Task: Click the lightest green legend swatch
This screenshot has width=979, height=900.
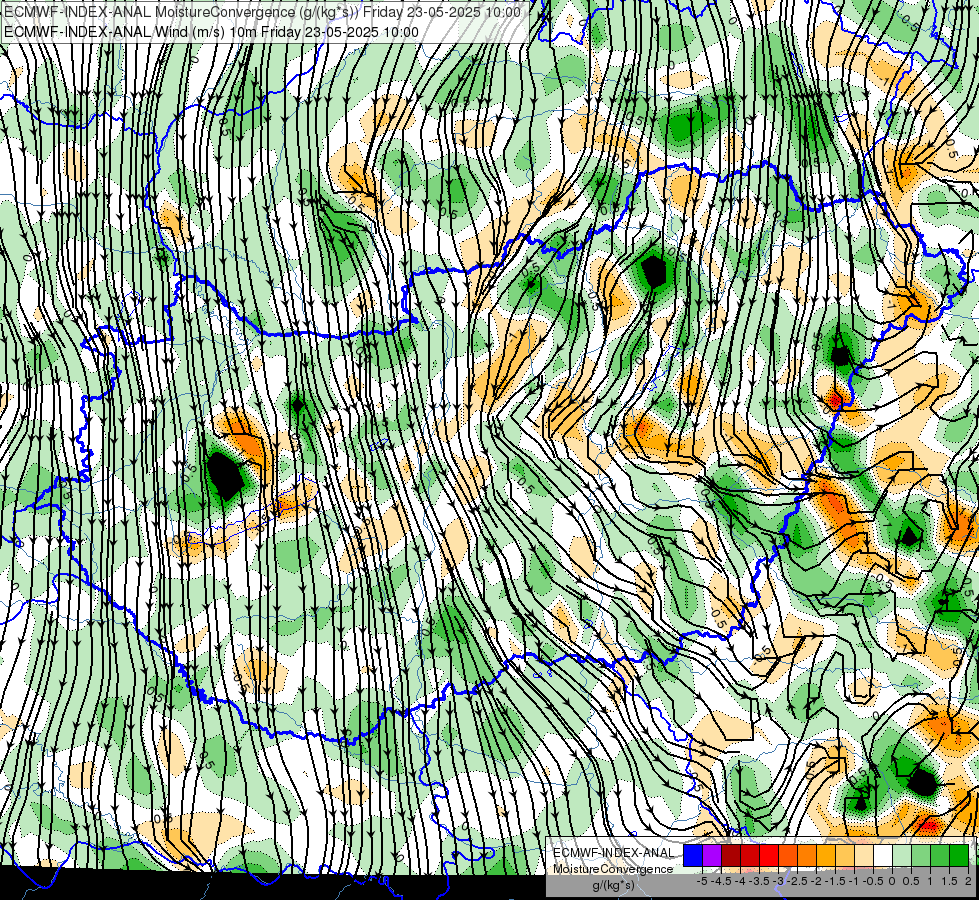Action: 902,855
